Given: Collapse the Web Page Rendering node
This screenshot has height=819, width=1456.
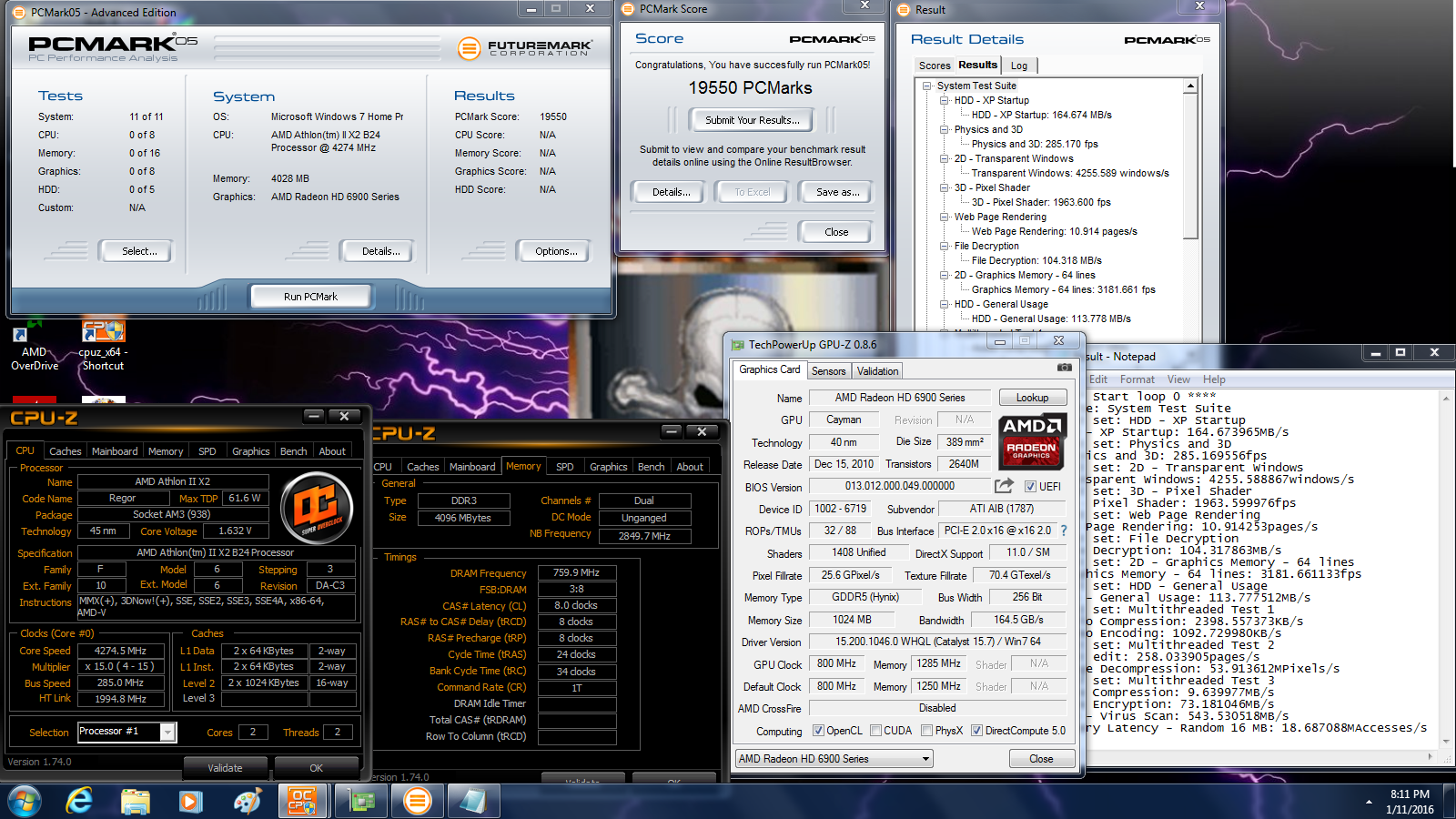Looking at the screenshot, I should pos(944,217).
